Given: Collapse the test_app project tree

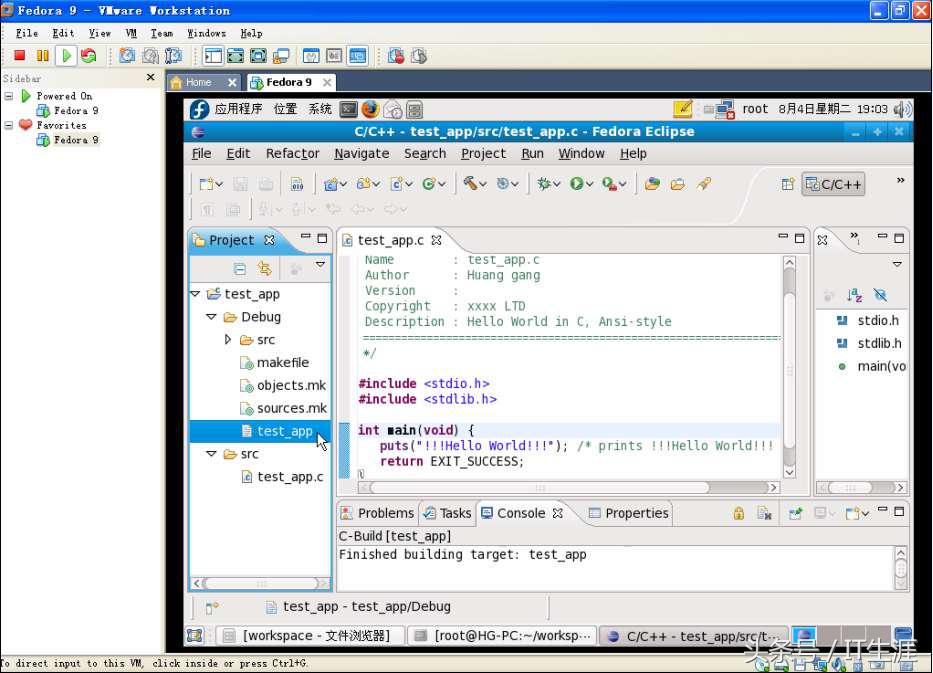Looking at the screenshot, I should coord(196,293).
